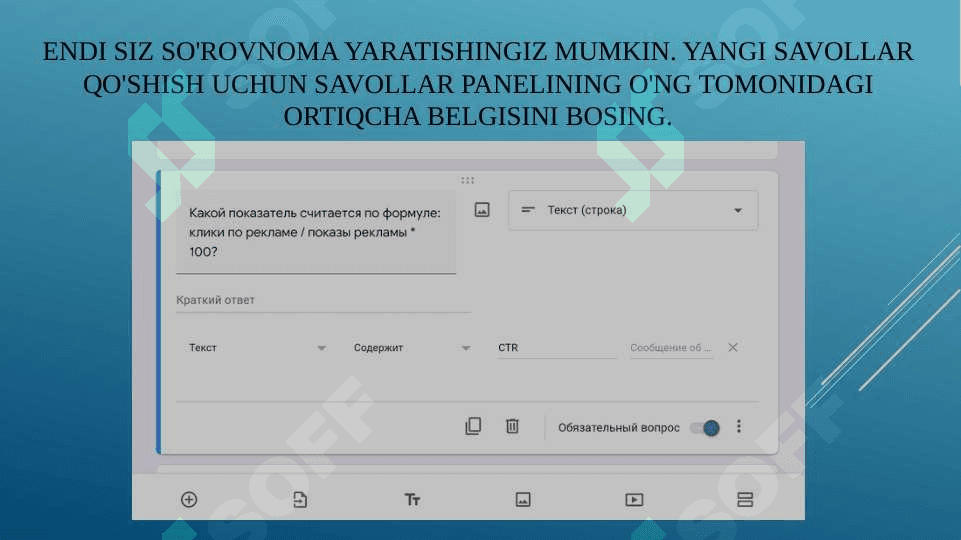Delete the question with trash icon

[x=512, y=426]
